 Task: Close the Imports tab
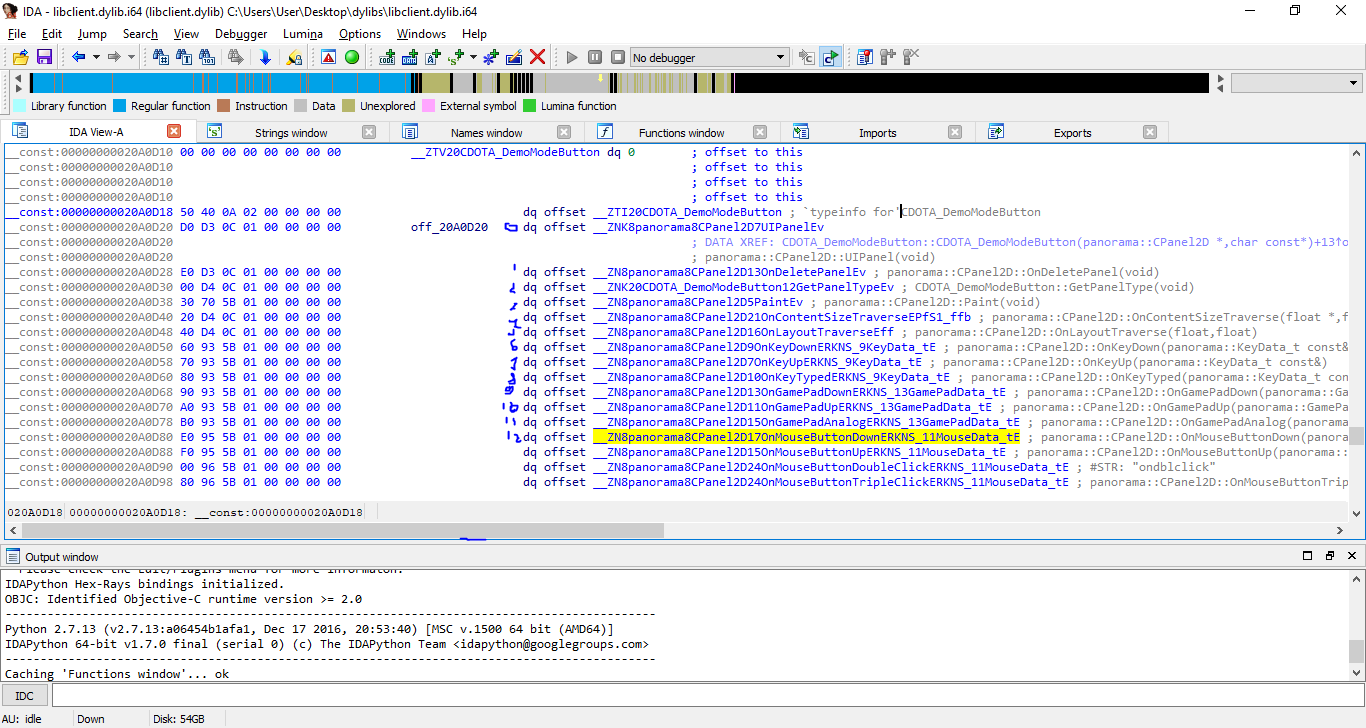(x=955, y=132)
